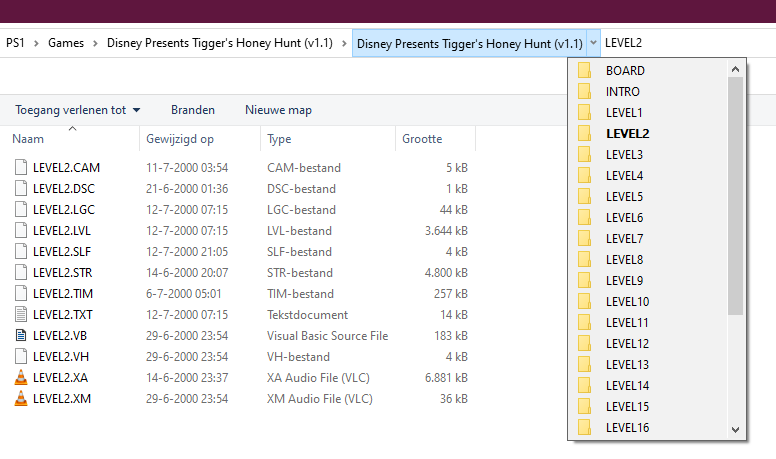This screenshot has width=776, height=459.
Task: Sort files by Grootte column
Action: tap(436, 139)
